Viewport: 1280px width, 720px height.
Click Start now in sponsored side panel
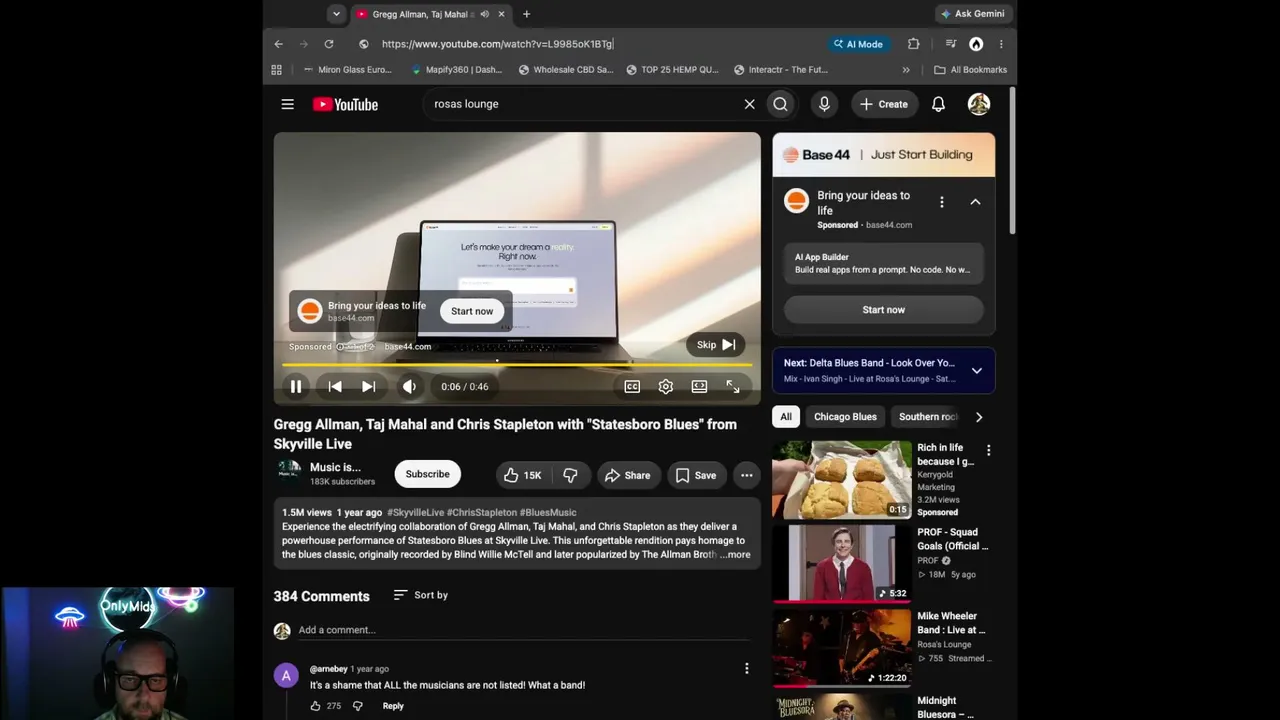(884, 310)
